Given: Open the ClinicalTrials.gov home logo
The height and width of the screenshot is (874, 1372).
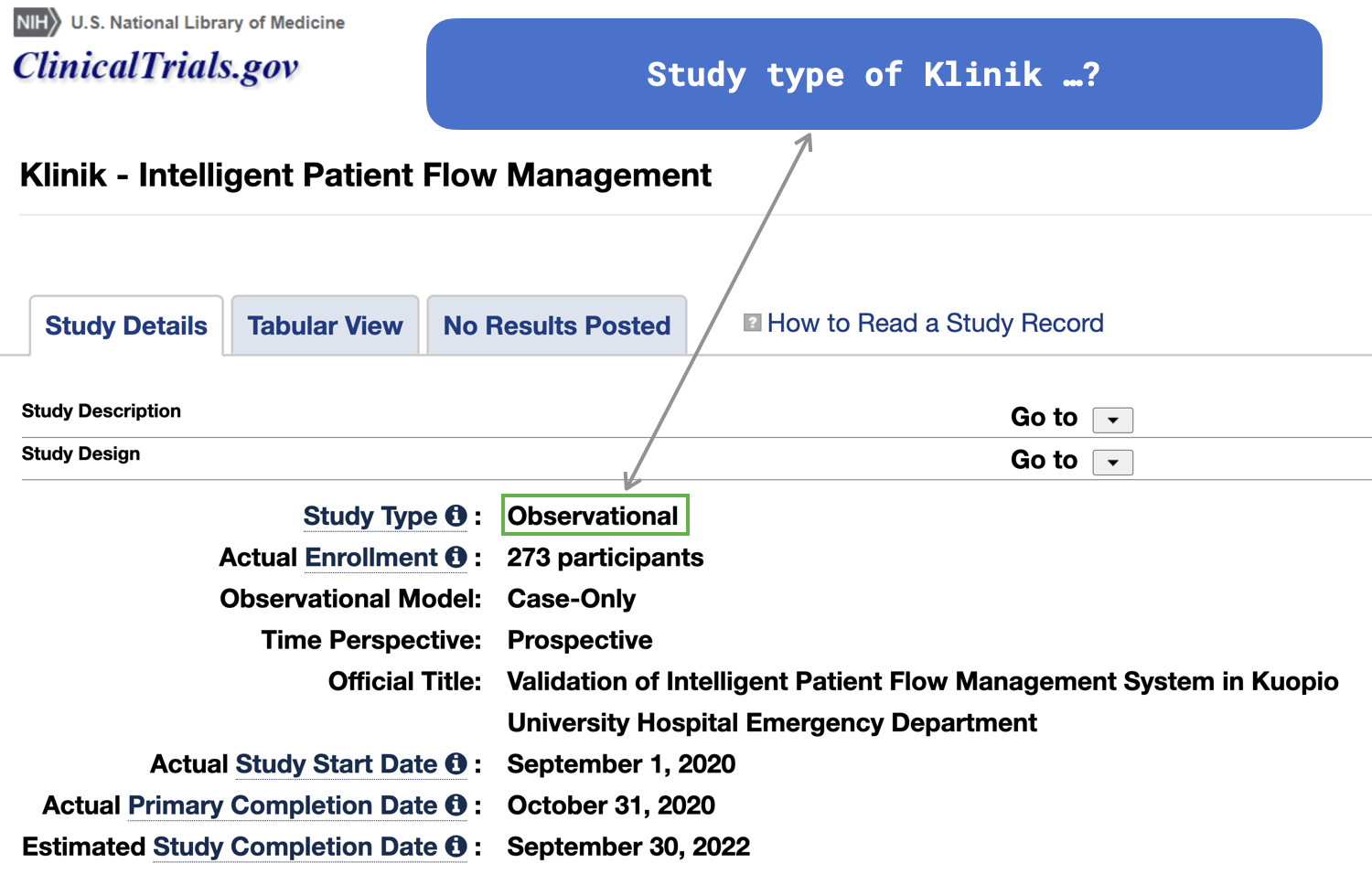Looking at the screenshot, I should coord(155,67).
